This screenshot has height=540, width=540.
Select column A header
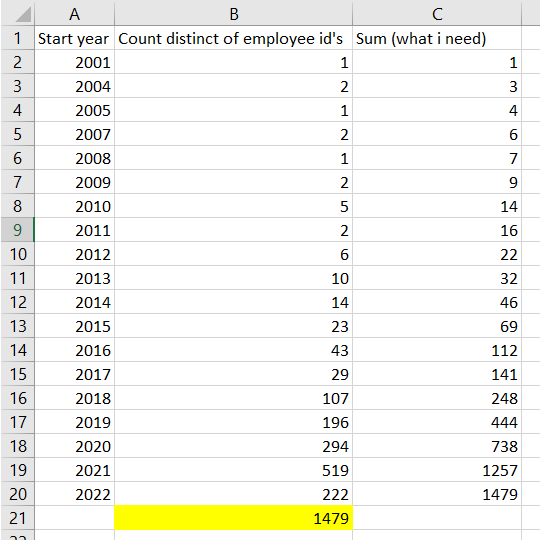tap(74, 14)
